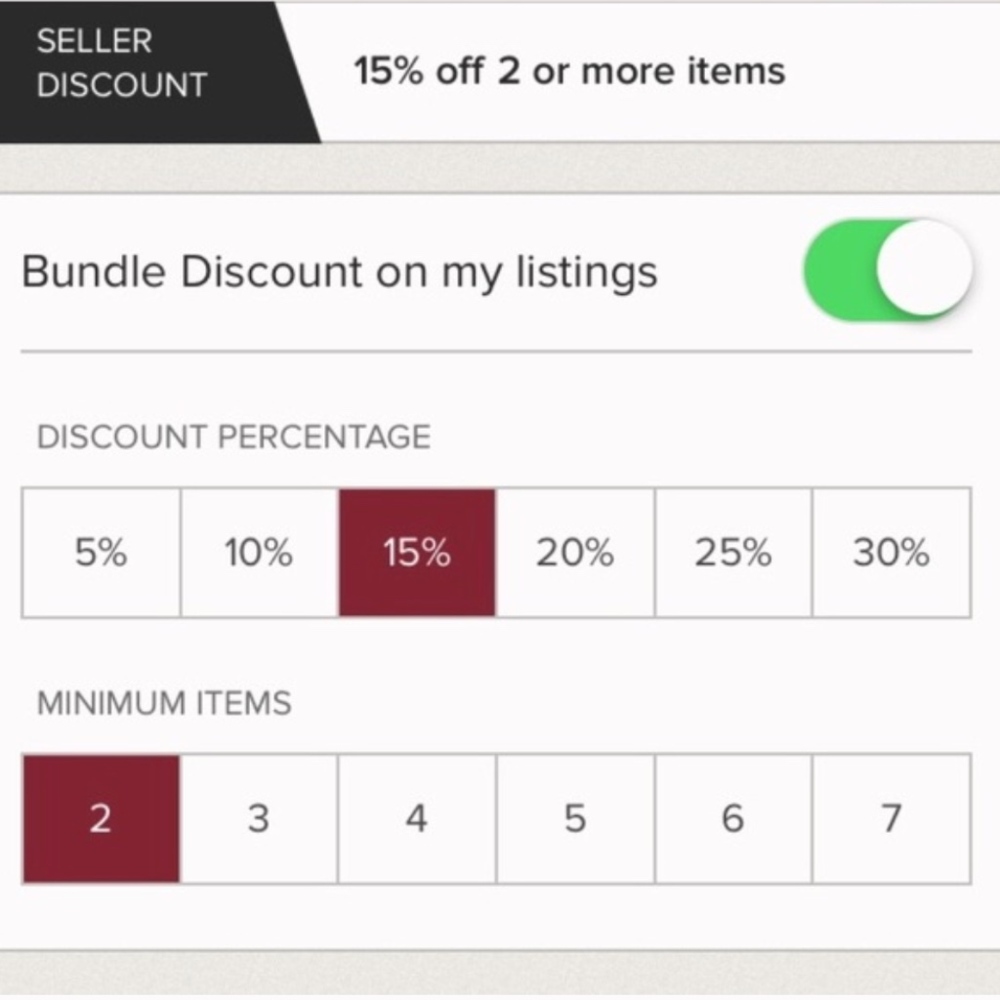Select the 20% discount percentage
1000x1000 pixels.
(x=574, y=552)
